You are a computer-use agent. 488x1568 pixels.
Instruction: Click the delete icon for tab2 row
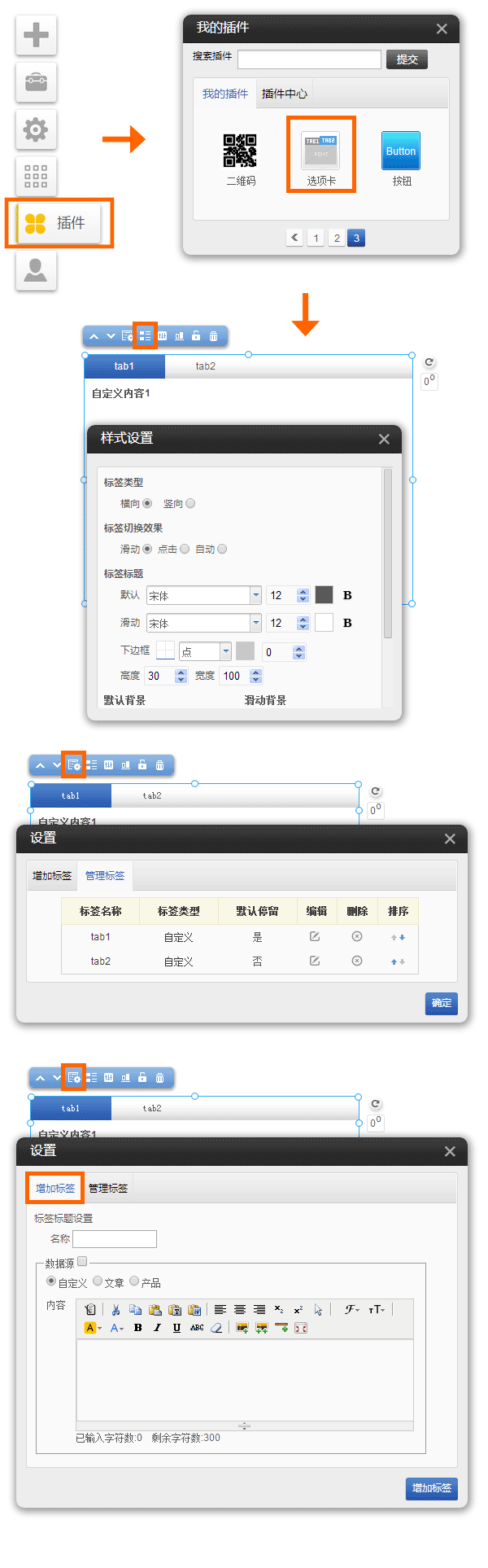356,961
